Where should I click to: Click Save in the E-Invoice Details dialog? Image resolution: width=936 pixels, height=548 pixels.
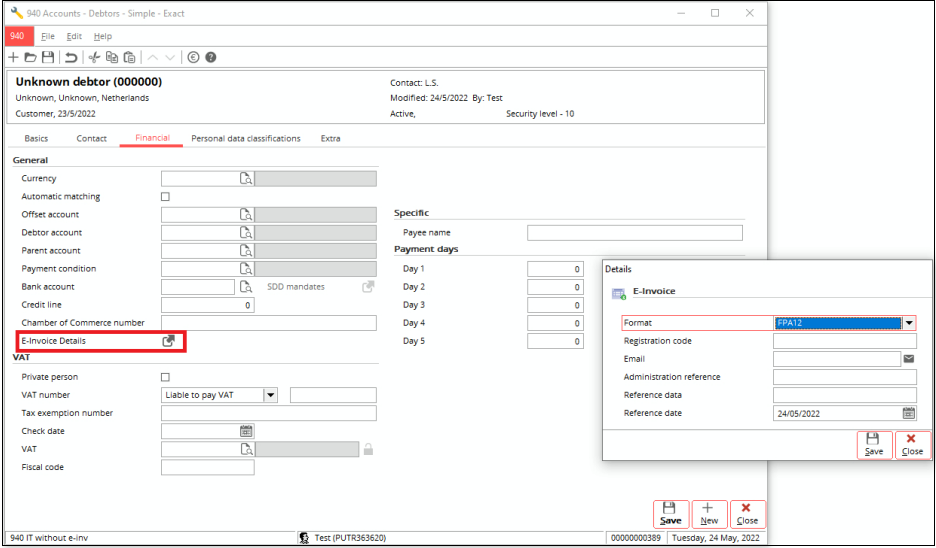coord(873,445)
